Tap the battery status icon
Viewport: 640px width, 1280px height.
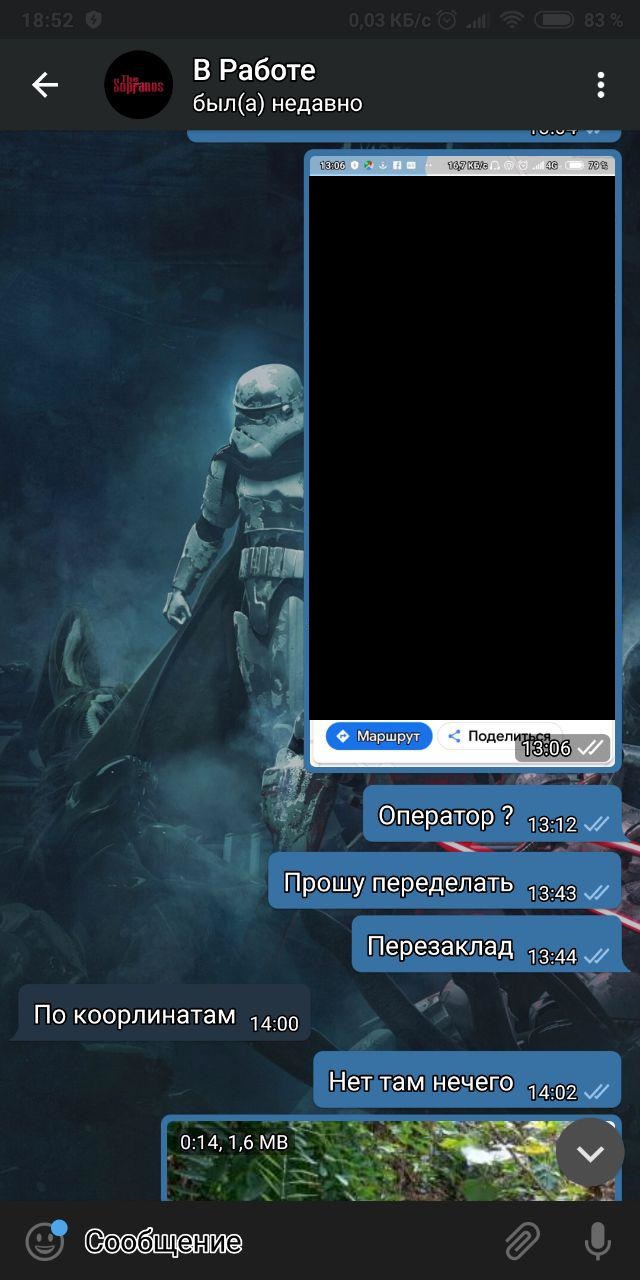(554, 19)
